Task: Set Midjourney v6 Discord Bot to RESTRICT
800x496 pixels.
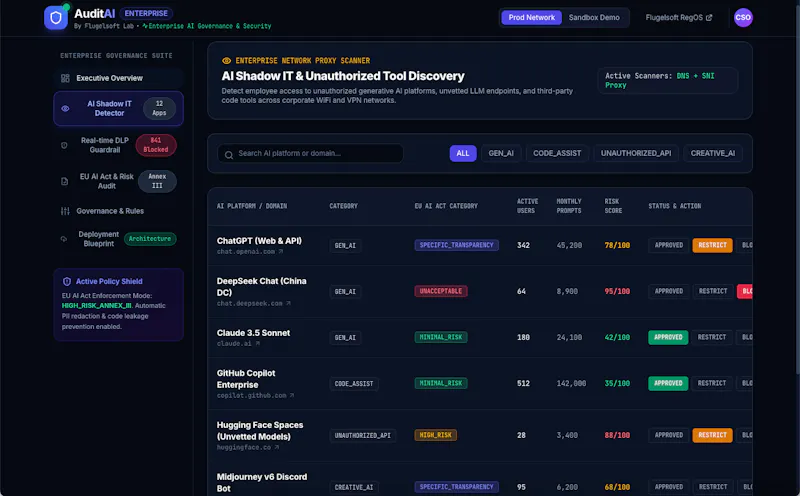Action: (712, 487)
